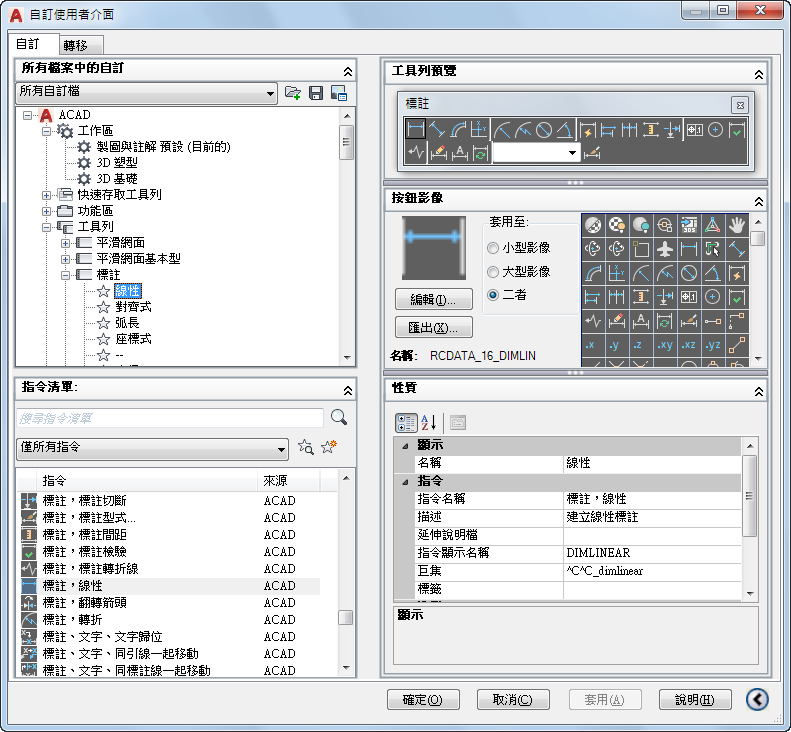Collapse the 性質 panel chevron
This screenshot has height=732, width=791.
point(758,391)
